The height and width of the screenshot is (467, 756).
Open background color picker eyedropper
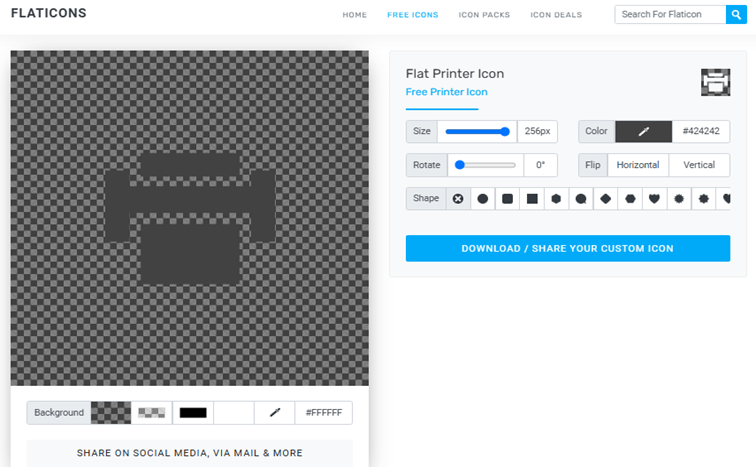click(274, 412)
